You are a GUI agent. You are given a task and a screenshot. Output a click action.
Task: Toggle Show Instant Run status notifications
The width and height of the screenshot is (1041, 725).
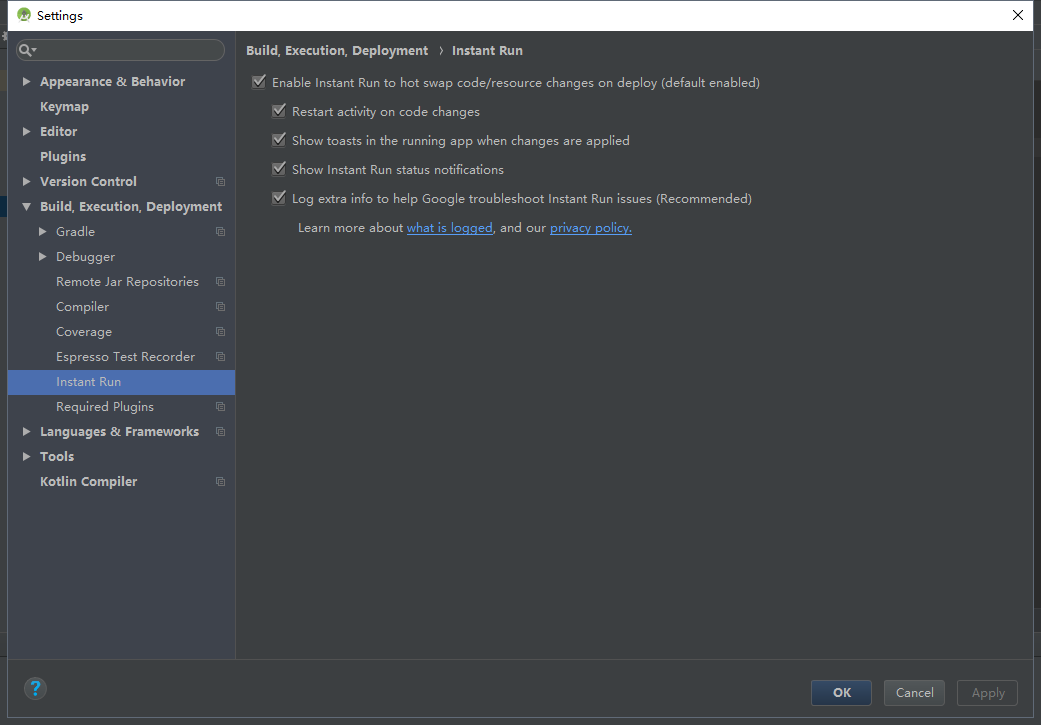pos(279,169)
